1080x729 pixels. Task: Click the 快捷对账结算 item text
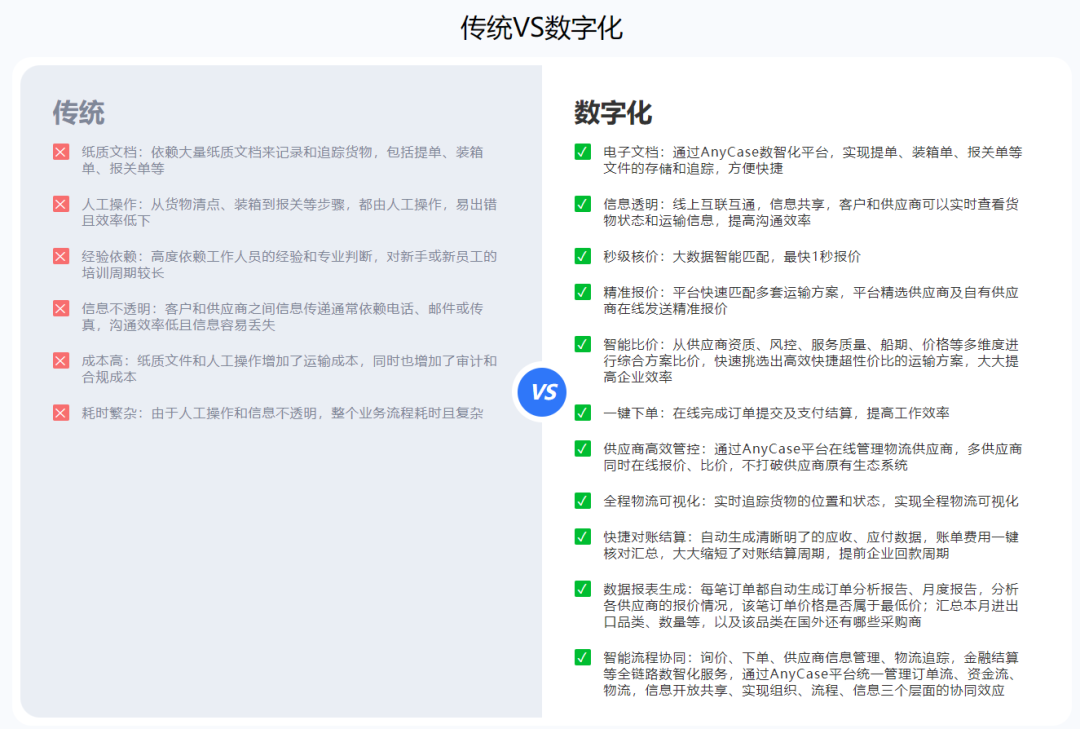[811, 545]
